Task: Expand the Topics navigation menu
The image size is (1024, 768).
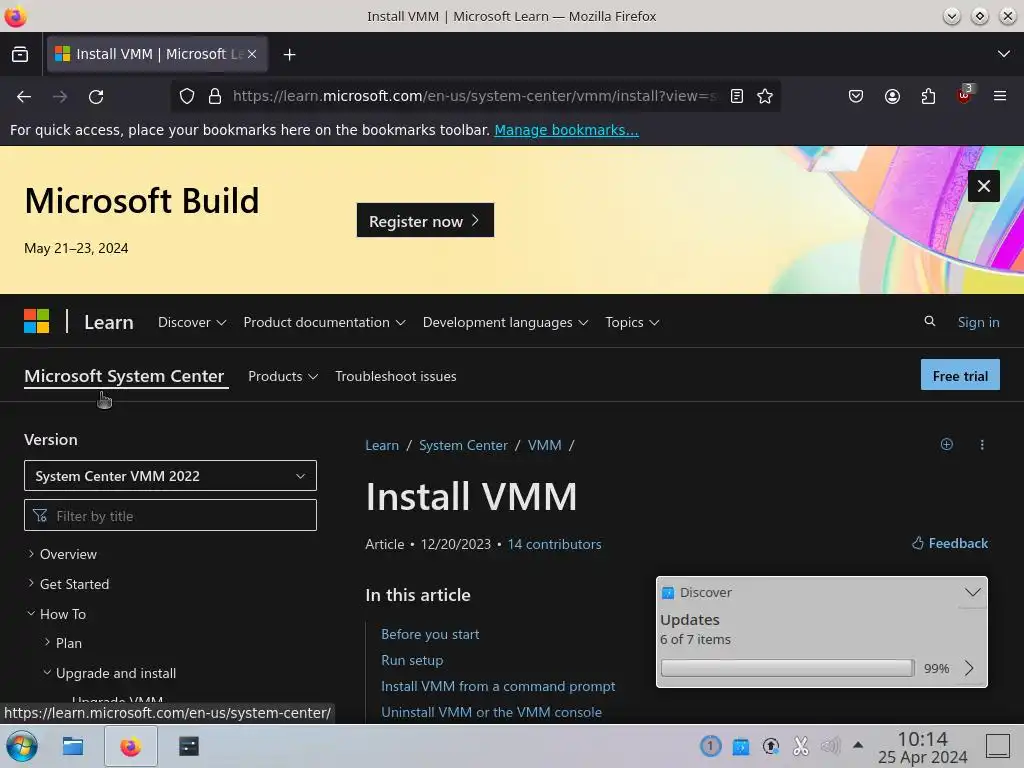Action: (632, 322)
